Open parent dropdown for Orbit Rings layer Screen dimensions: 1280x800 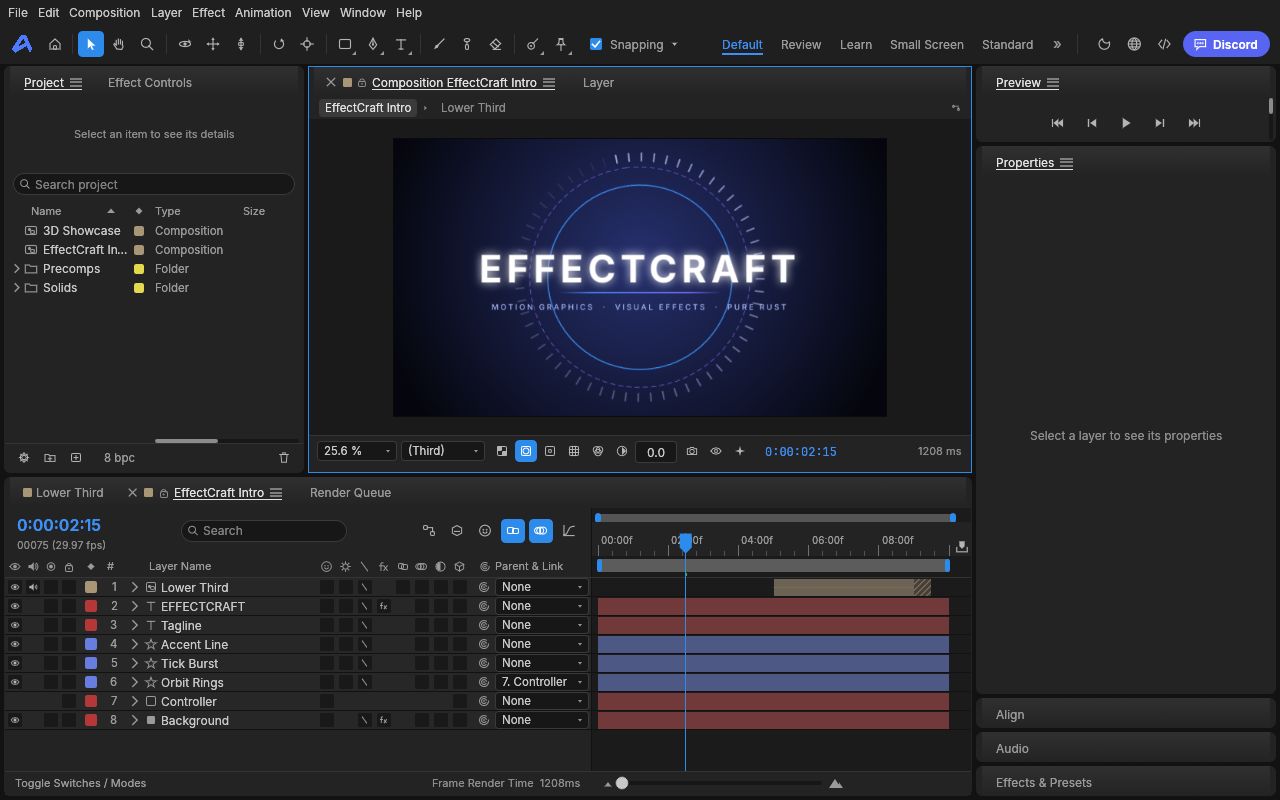tap(541, 682)
